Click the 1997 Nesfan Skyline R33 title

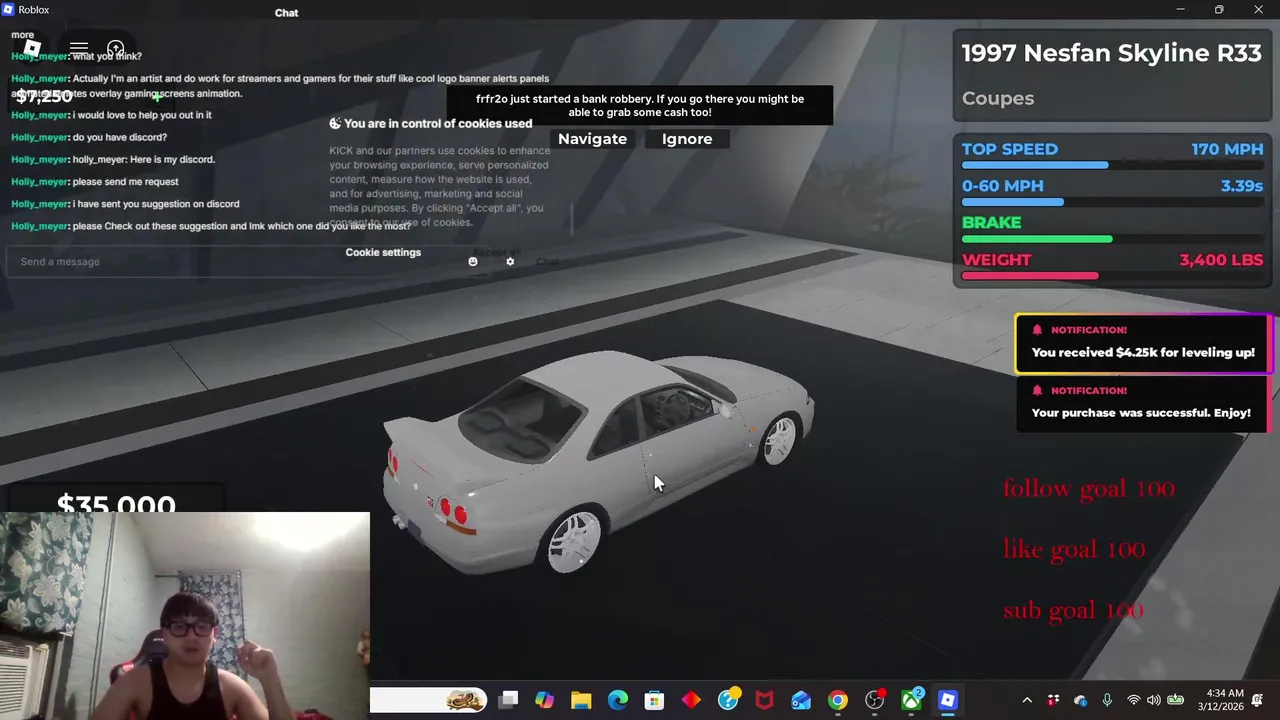coord(1111,53)
